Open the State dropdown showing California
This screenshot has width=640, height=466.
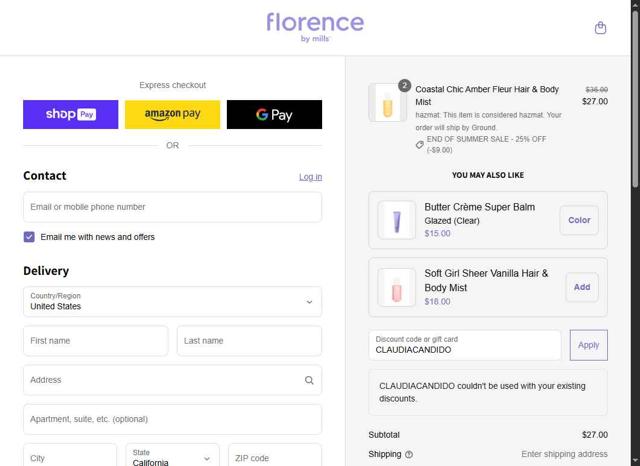tap(172, 457)
